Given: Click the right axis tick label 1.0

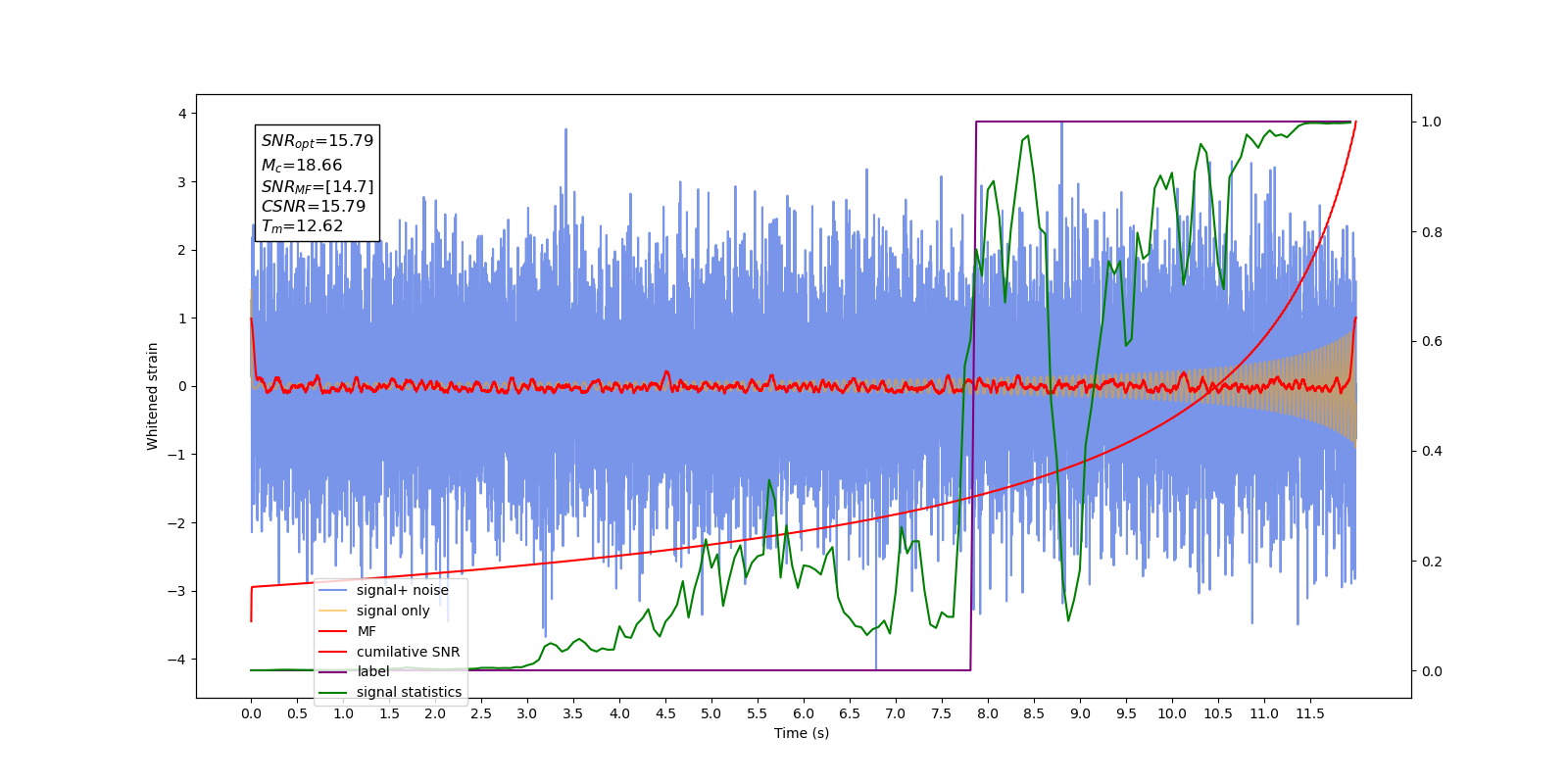Looking at the screenshot, I should 1432,122.
